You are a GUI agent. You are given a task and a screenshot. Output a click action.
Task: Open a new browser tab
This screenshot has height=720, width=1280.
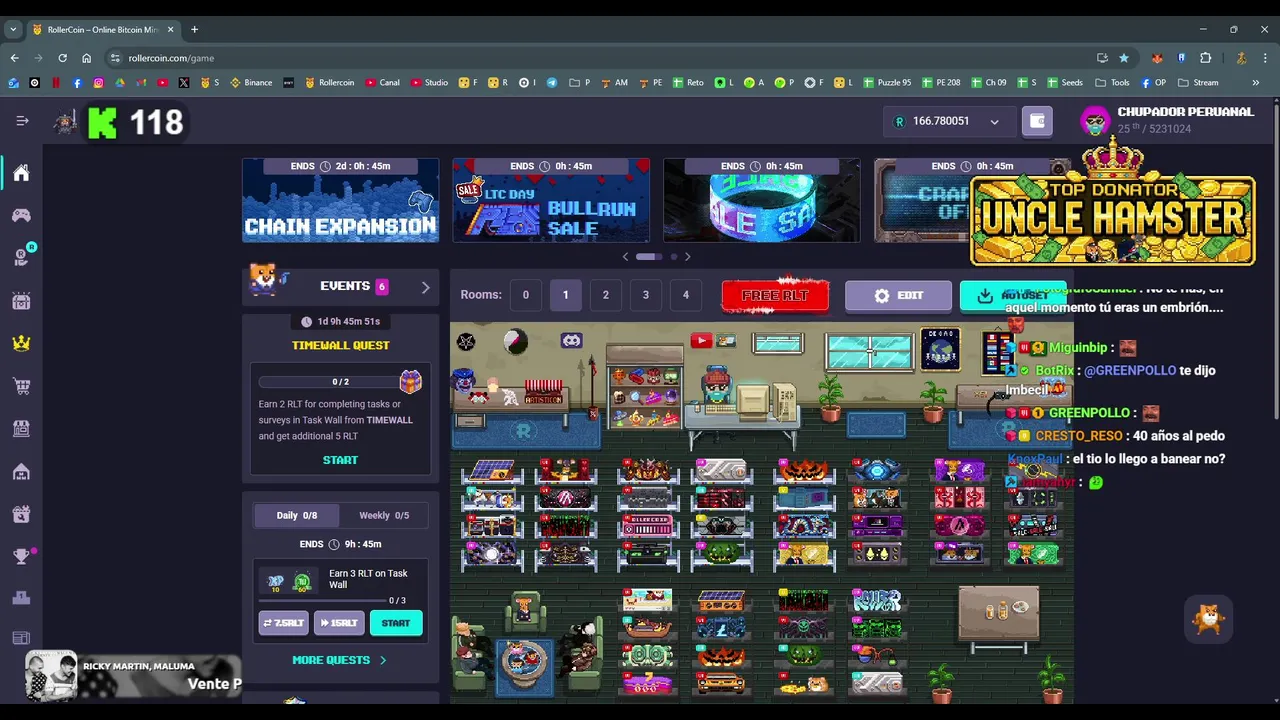click(194, 29)
